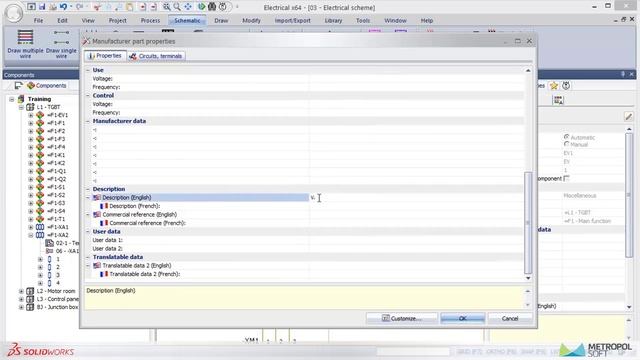Switch to Circuits, terminals tab
Image resolution: width=640 pixels, height=360 pixels.
tap(156, 56)
